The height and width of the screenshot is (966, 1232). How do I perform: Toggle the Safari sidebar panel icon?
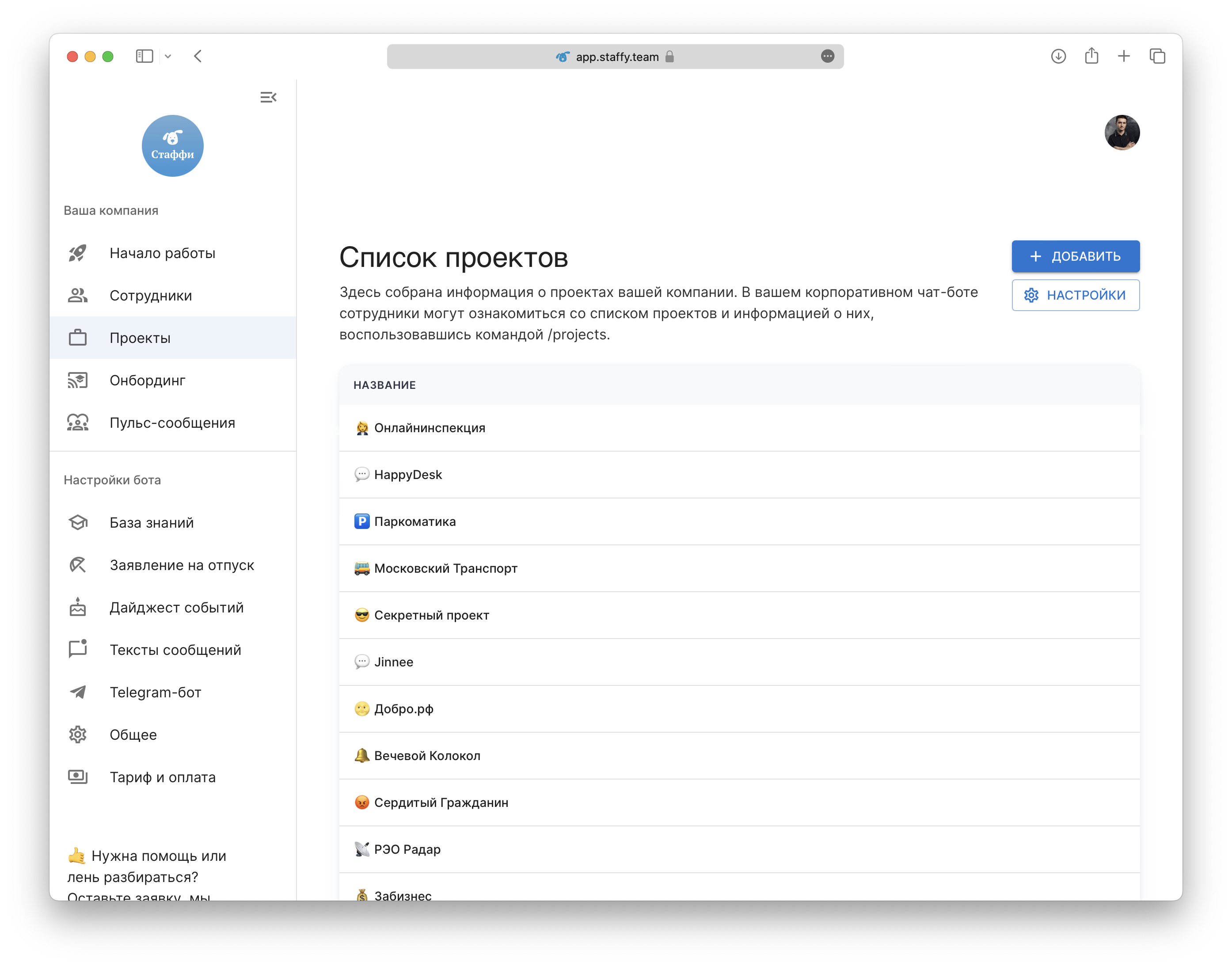tap(144, 56)
